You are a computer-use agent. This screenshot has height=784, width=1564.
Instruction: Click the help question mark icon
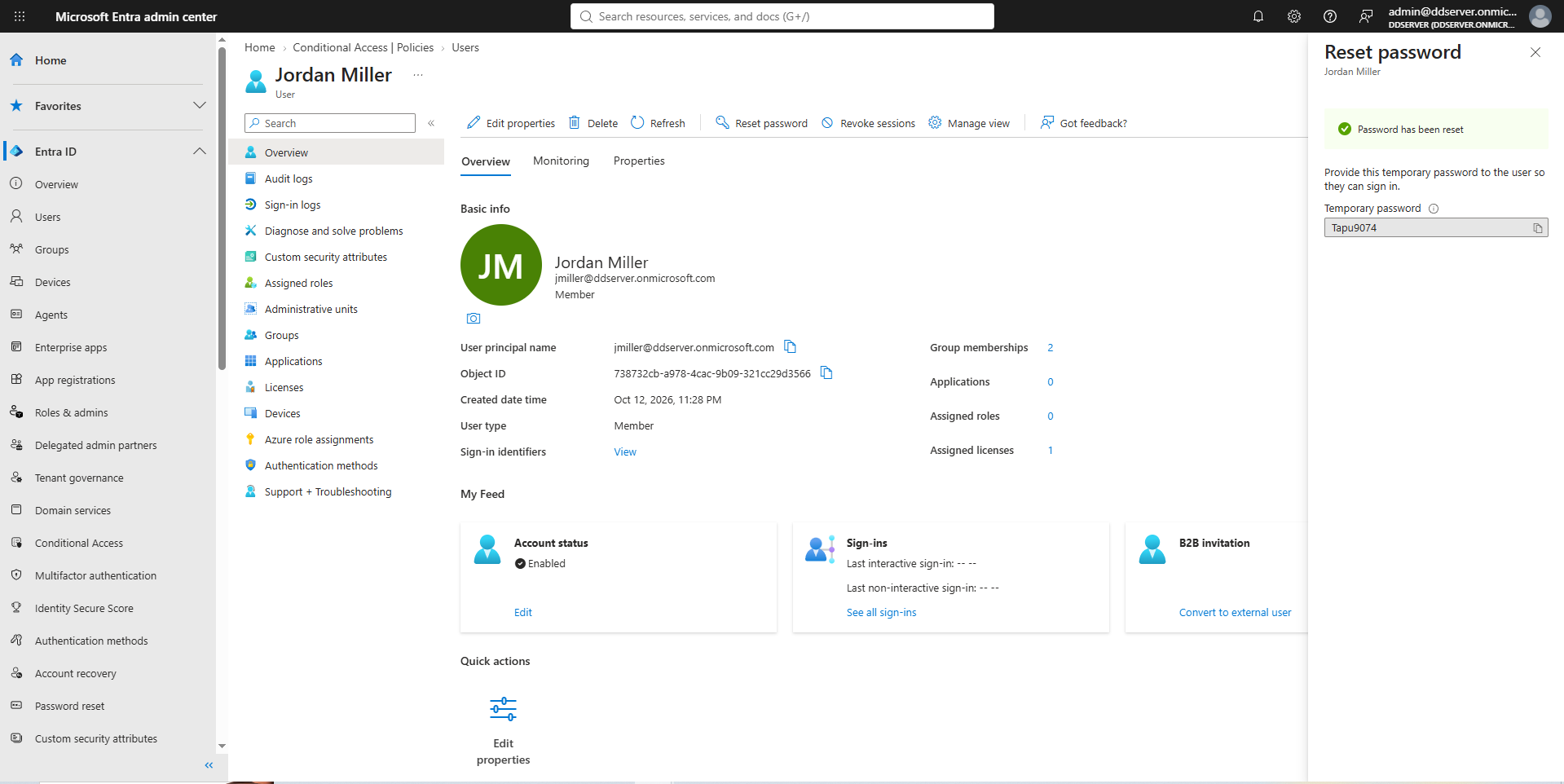click(x=1330, y=16)
